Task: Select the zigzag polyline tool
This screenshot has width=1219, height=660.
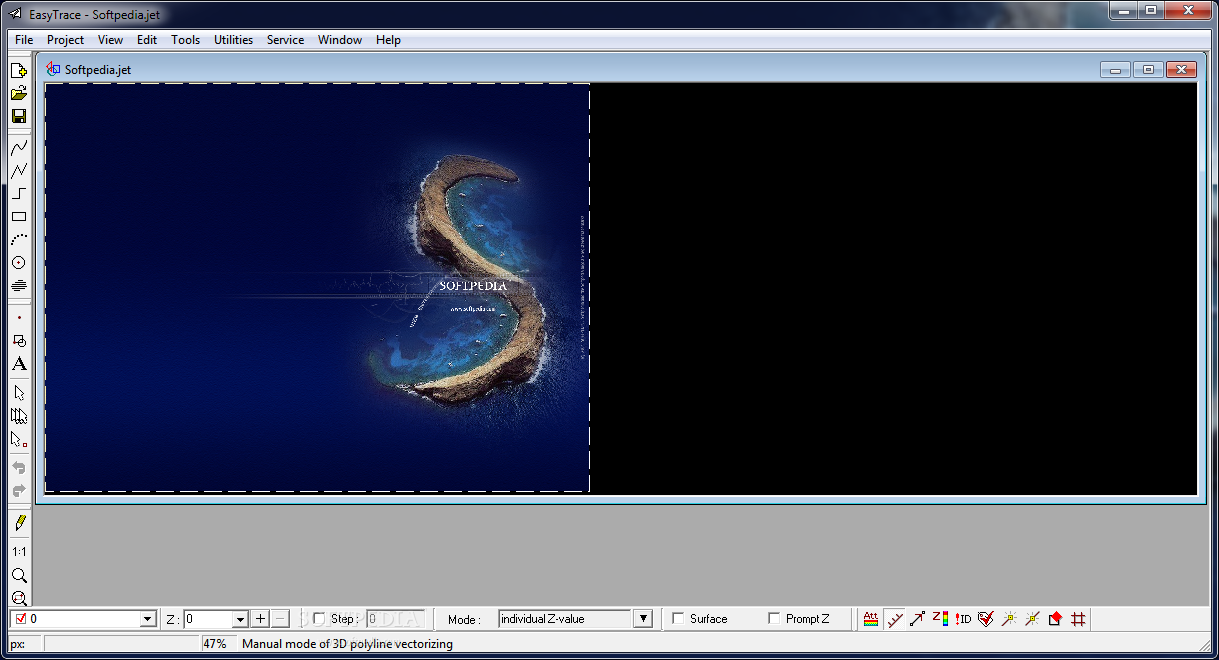Action: 19,170
